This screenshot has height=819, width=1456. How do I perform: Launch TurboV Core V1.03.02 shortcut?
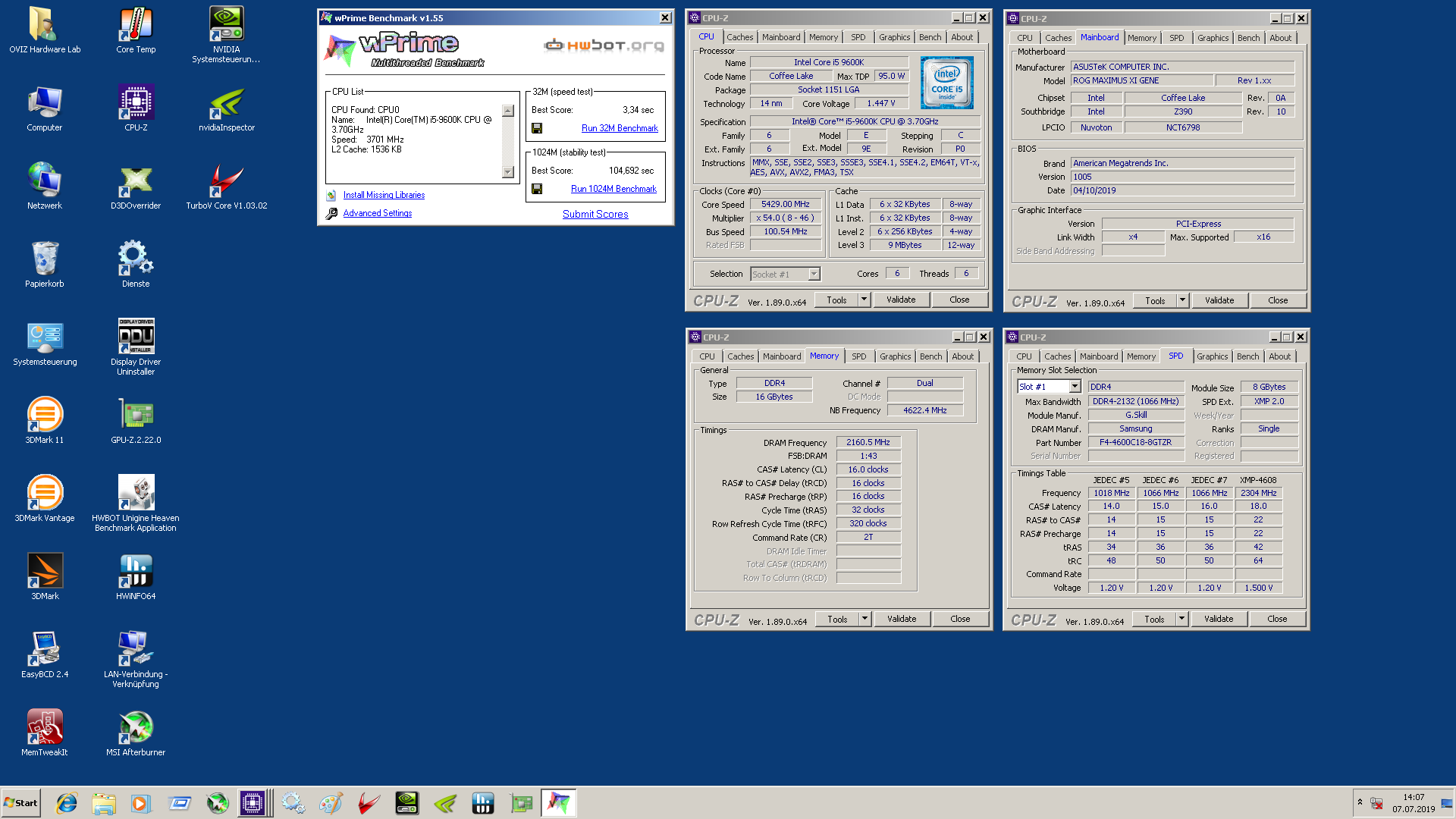click(227, 187)
